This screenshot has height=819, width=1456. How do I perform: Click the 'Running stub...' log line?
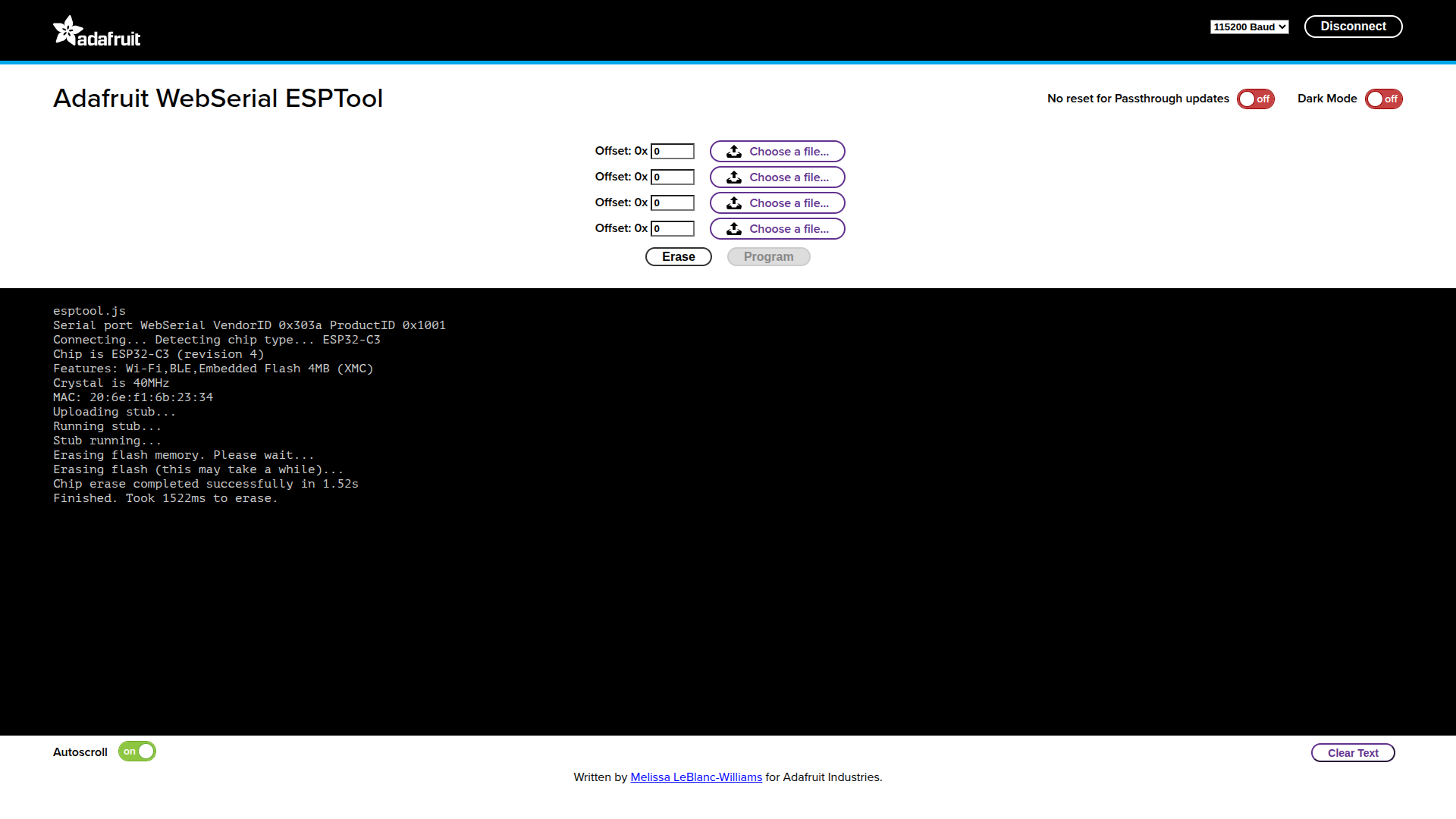pos(108,426)
